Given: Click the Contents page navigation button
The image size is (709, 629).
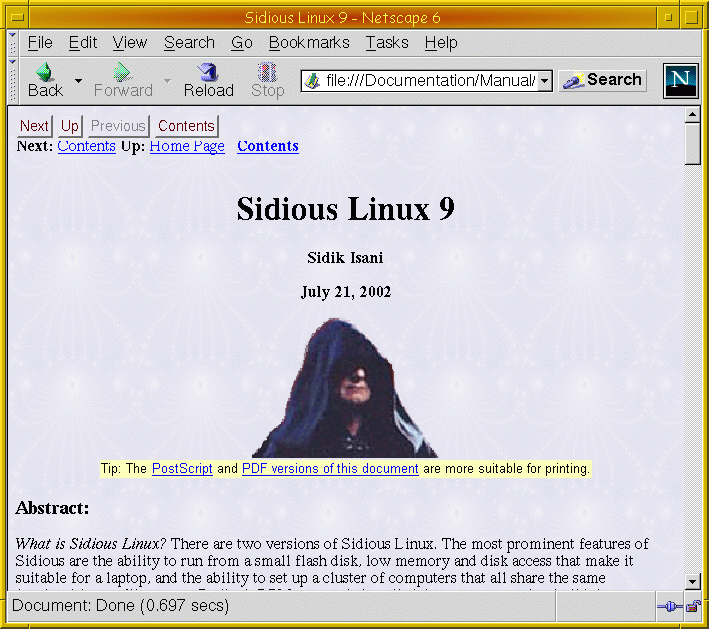Looking at the screenshot, I should pos(186,126).
